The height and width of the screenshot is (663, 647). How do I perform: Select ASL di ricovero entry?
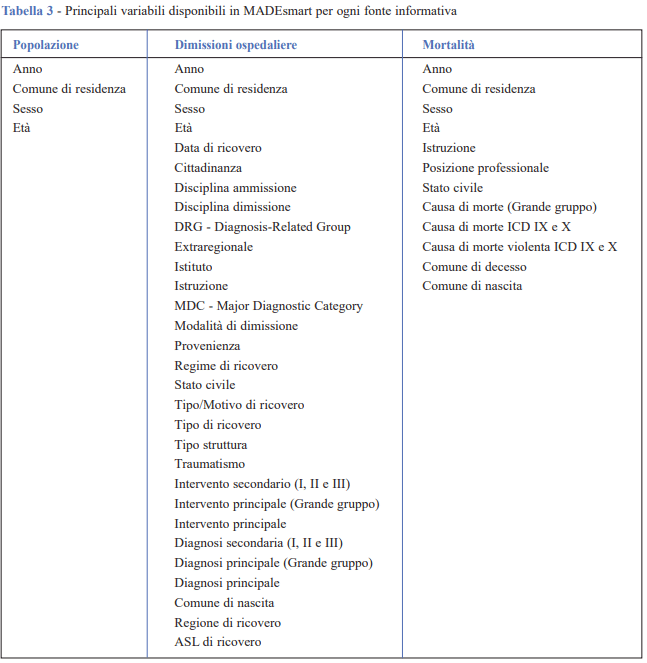click(217, 642)
